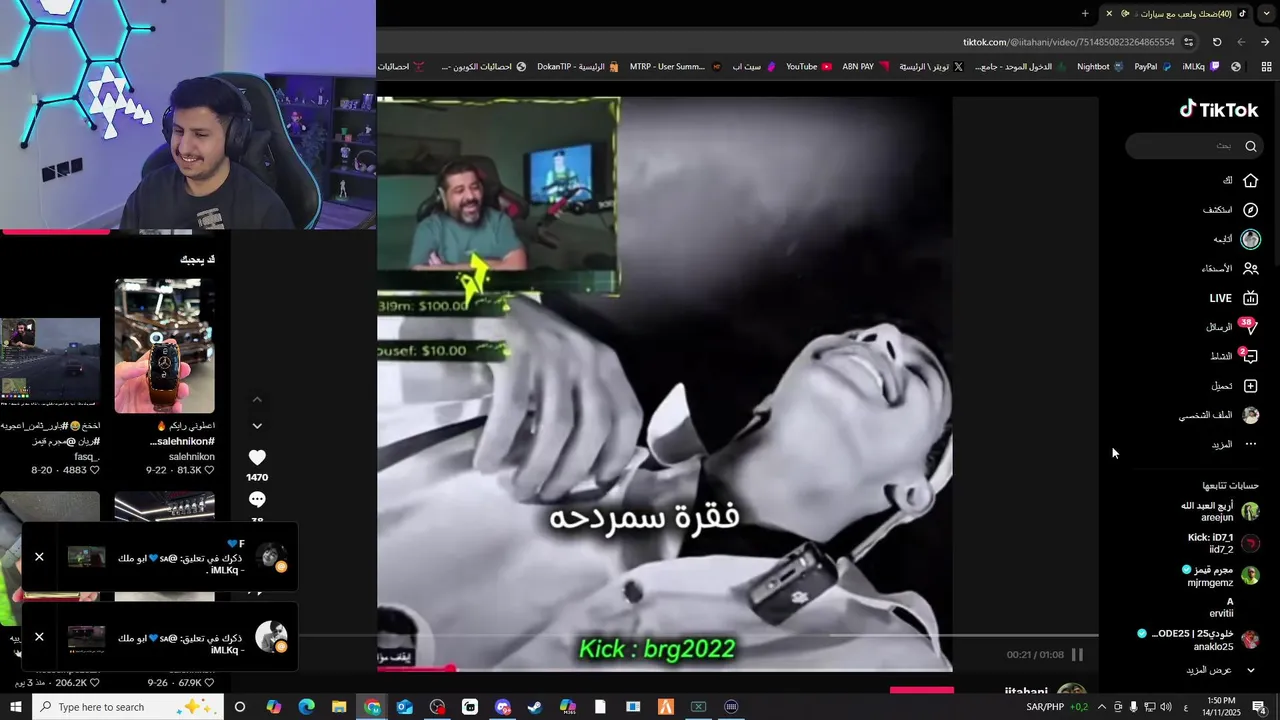Open the More three-dots menu
Screen dimensions: 1280x720
coord(1250,444)
